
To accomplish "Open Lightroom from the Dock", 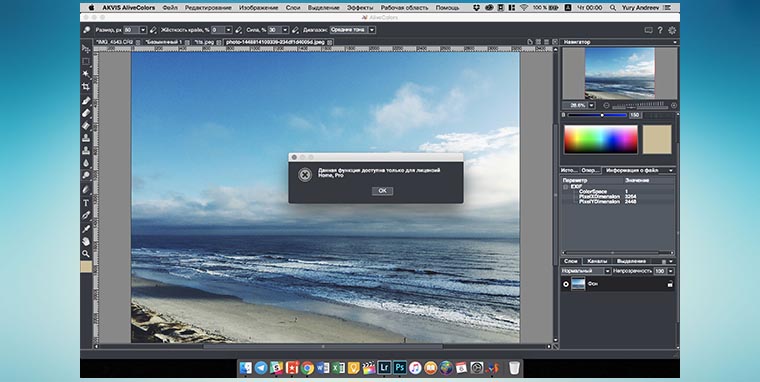I will point(384,368).
